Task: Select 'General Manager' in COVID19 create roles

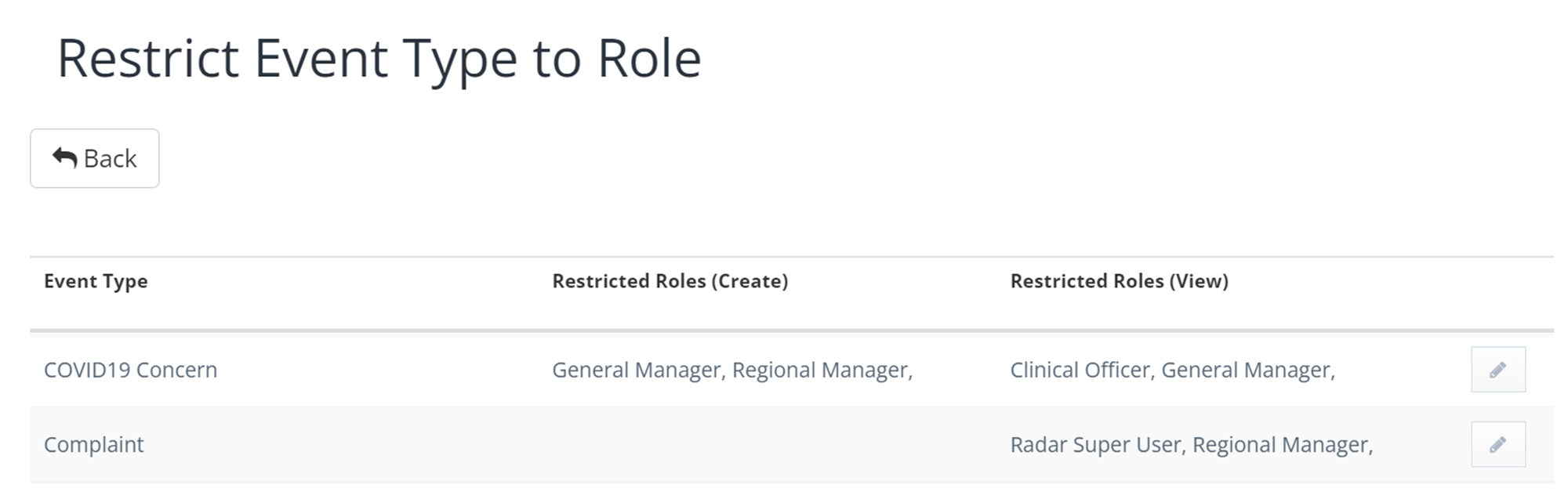Action: (x=636, y=370)
